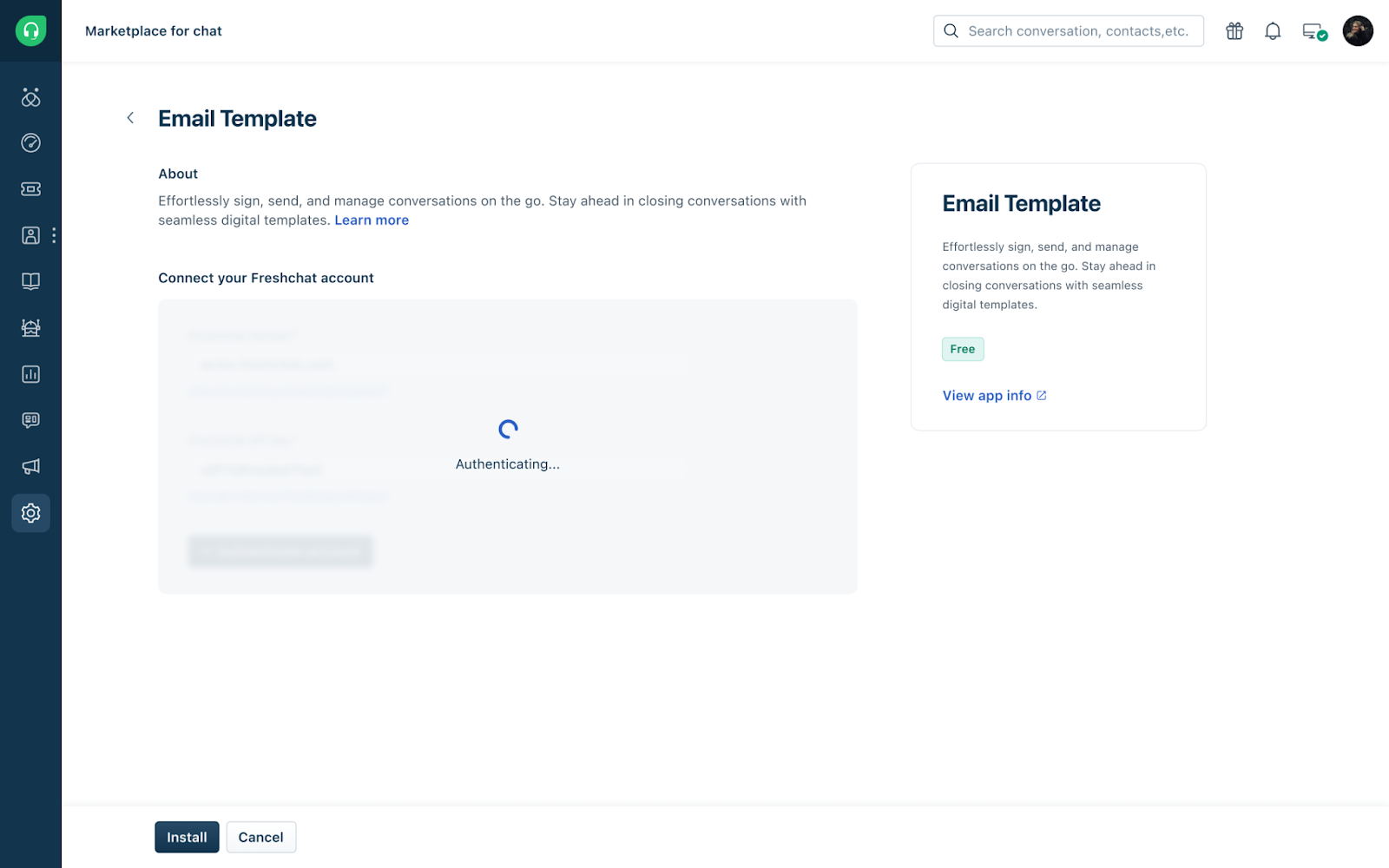Open the knowledge base book icon
Image resolution: width=1389 pixels, height=868 pixels.
pos(30,281)
